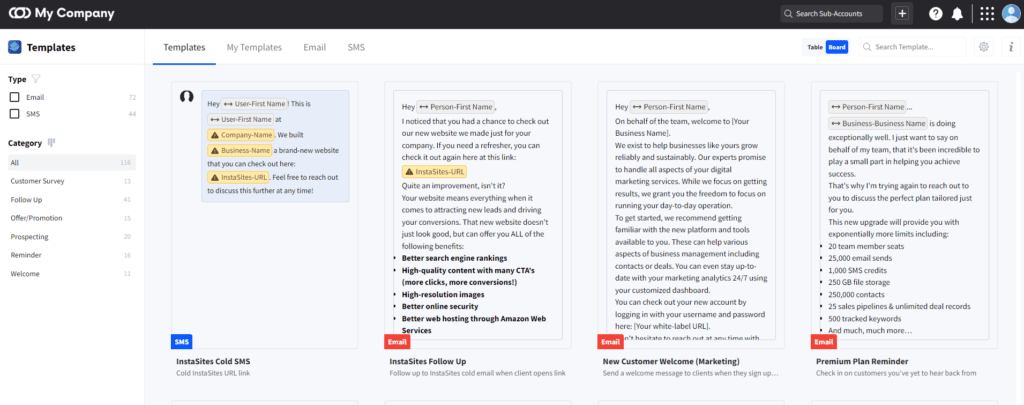
Task: Click New Customer Welcome (Marketing) title
Action: [x=671, y=361]
